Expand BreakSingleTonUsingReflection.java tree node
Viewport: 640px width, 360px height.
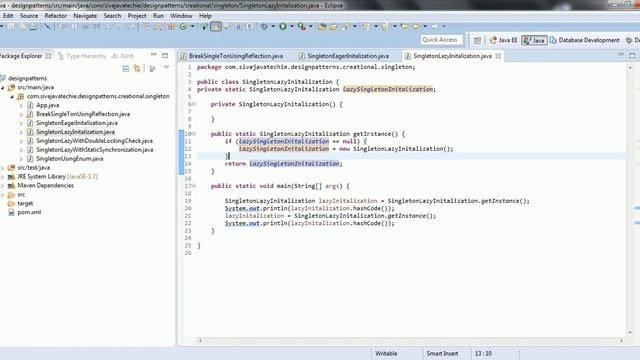pyautogui.click(x=21, y=114)
